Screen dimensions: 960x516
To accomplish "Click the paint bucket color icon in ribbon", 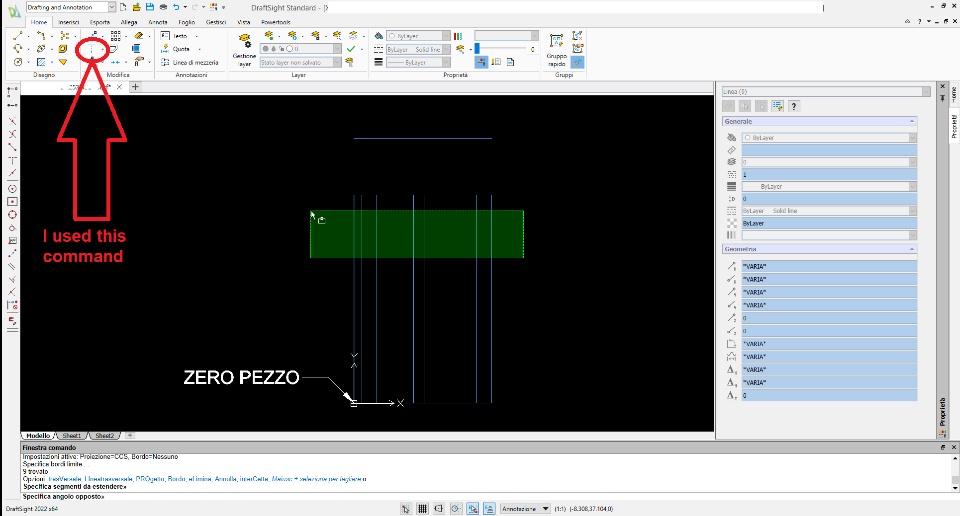I will pos(379,36).
